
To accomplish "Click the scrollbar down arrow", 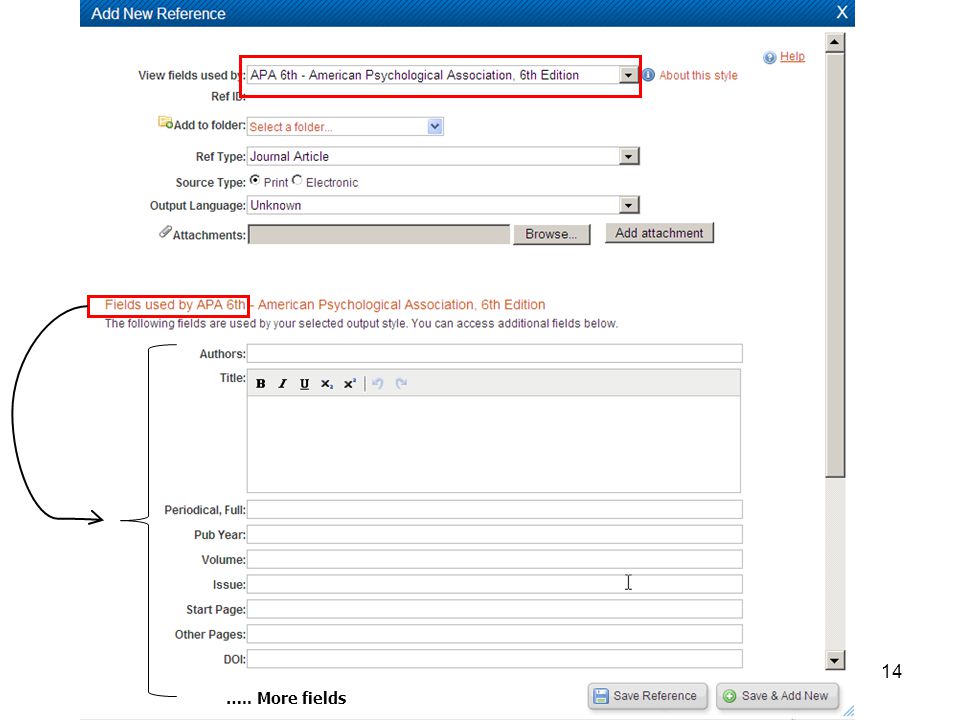I will (x=834, y=660).
